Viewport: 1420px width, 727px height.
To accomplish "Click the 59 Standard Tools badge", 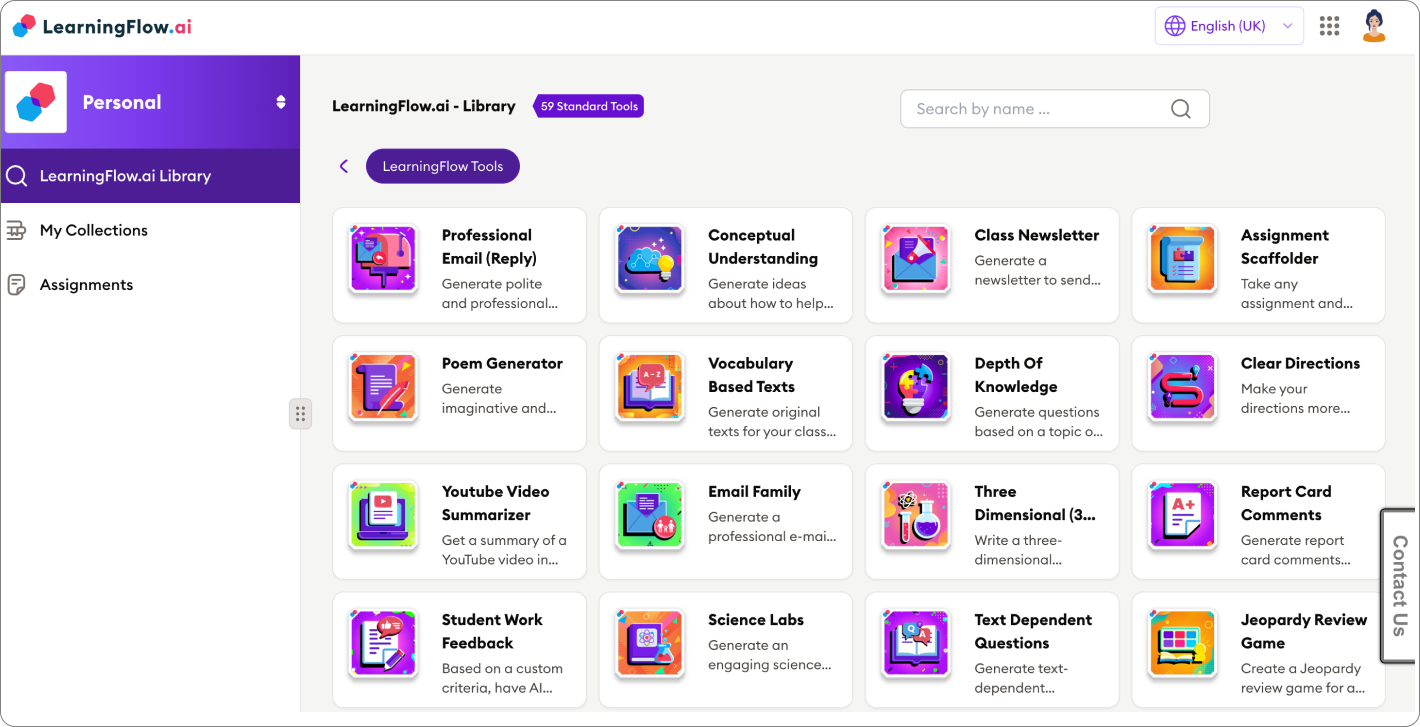I will click(x=589, y=106).
